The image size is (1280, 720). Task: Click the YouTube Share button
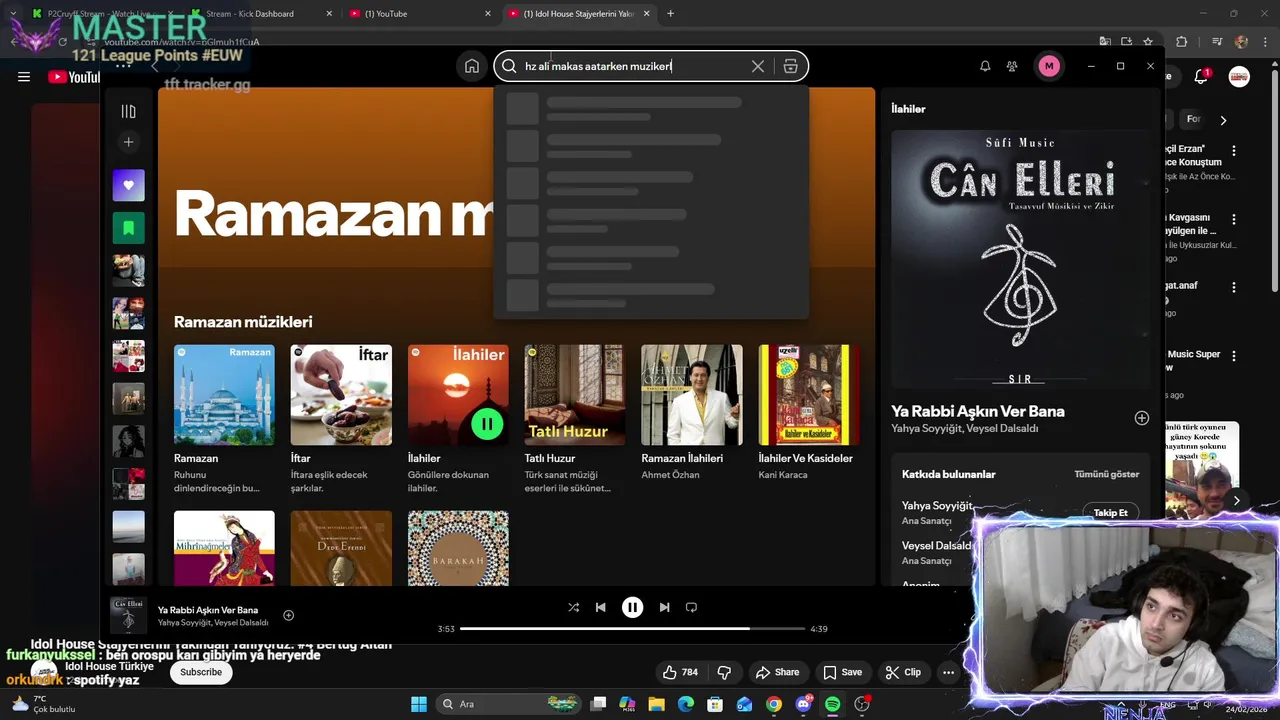pos(777,672)
